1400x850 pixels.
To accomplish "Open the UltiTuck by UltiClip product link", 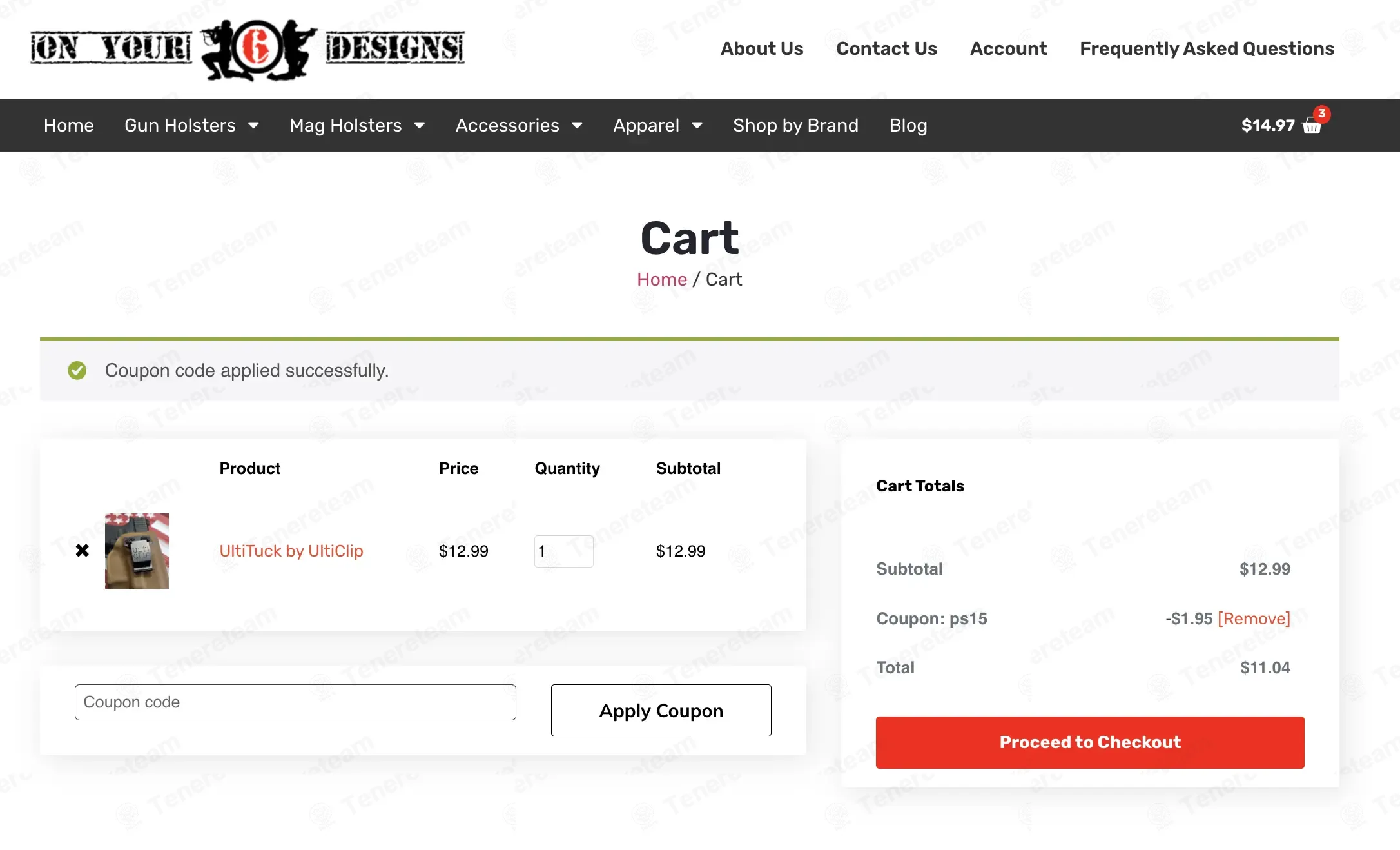I will pyautogui.click(x=291, y=551).
